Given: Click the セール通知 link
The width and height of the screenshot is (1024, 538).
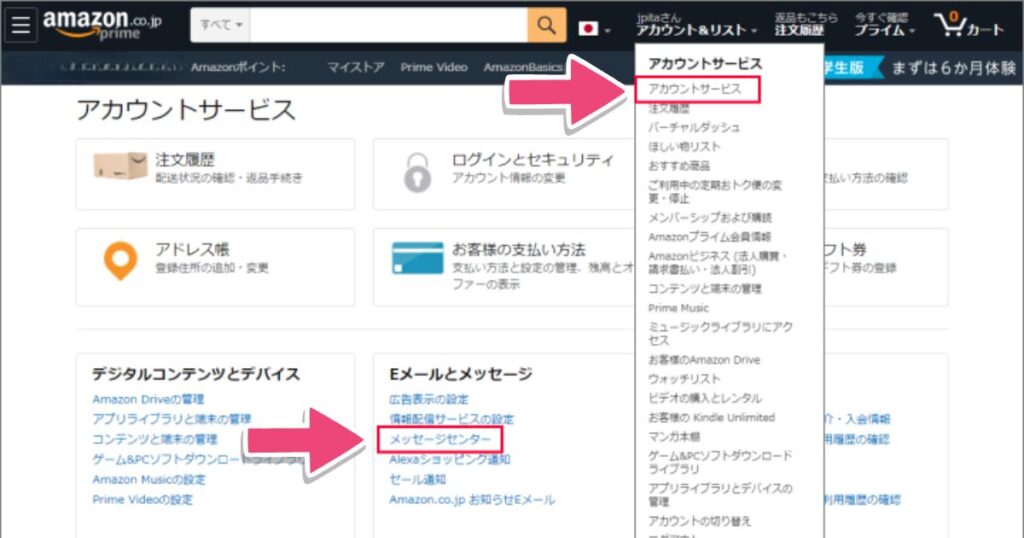Looking at the screenshot, I should tap(418, 479).
